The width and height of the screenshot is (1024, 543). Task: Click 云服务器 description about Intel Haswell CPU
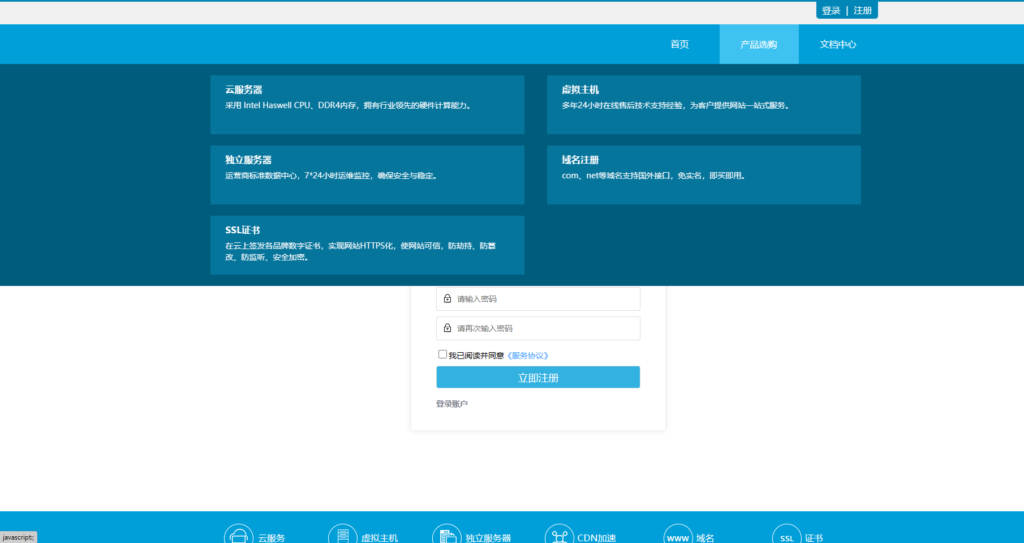[348, 105]
